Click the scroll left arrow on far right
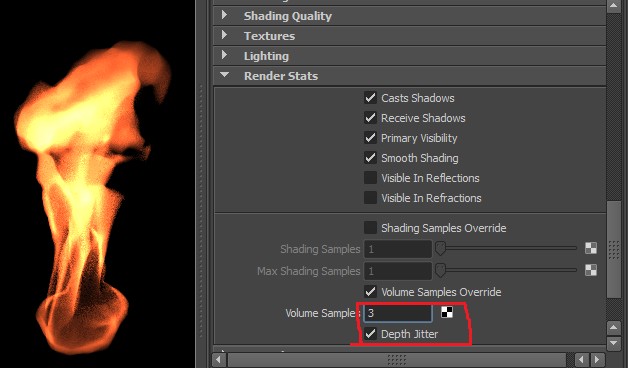This screenshot has width=628, height=368. pos(582,359)
